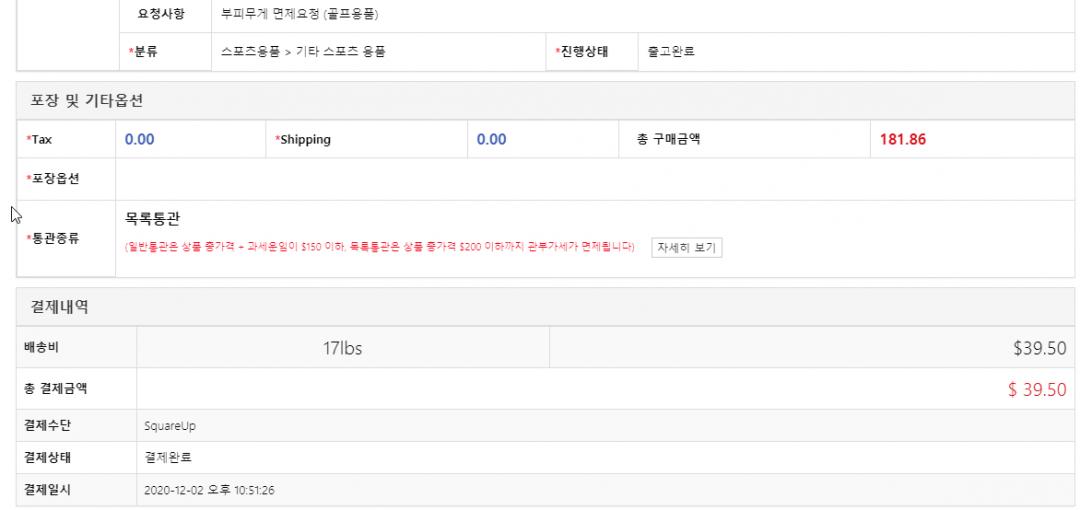Click the 통관종류 row label
This screenshot has width=1080, height=510.
point(56,237)
